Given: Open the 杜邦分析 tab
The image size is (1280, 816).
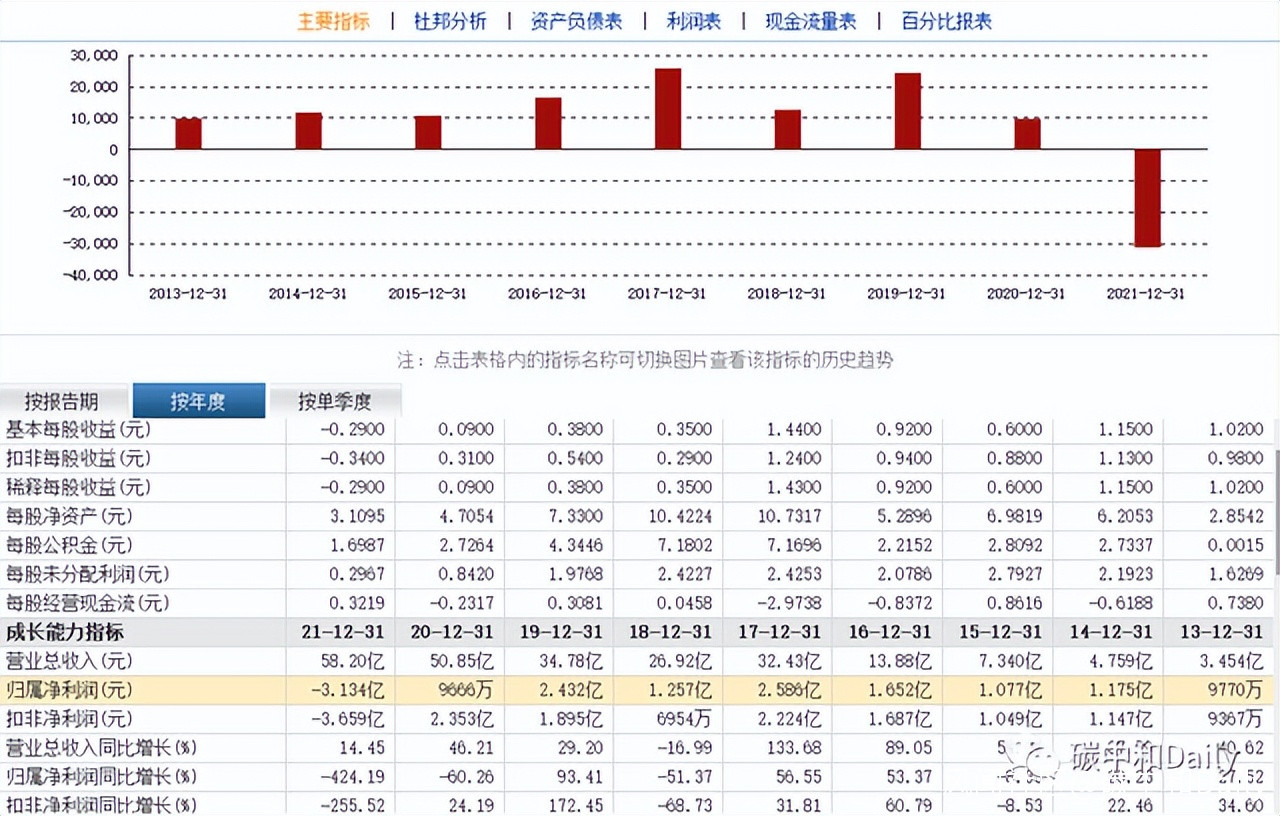Looking at the screenshot, I should [450, 21].
